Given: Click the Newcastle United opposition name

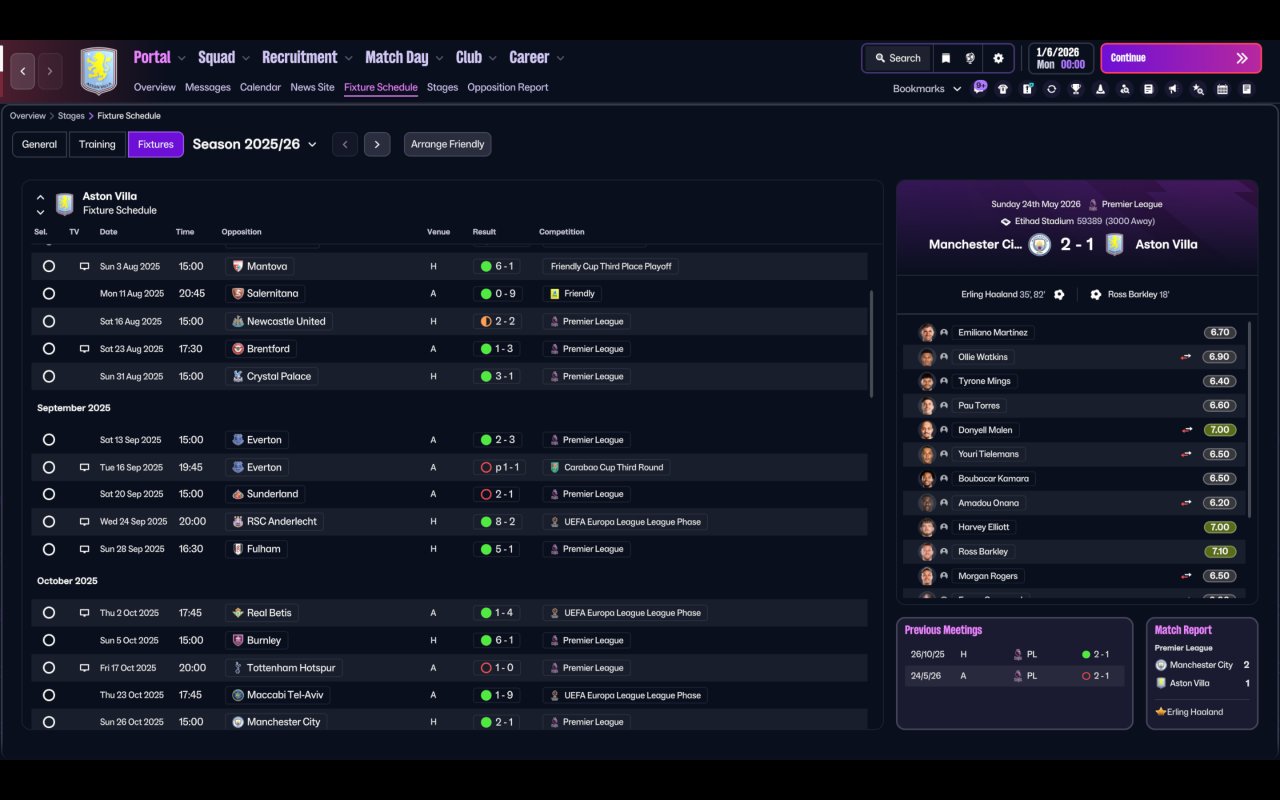Looking at the screenshot, I should click(x=286, y=322).
